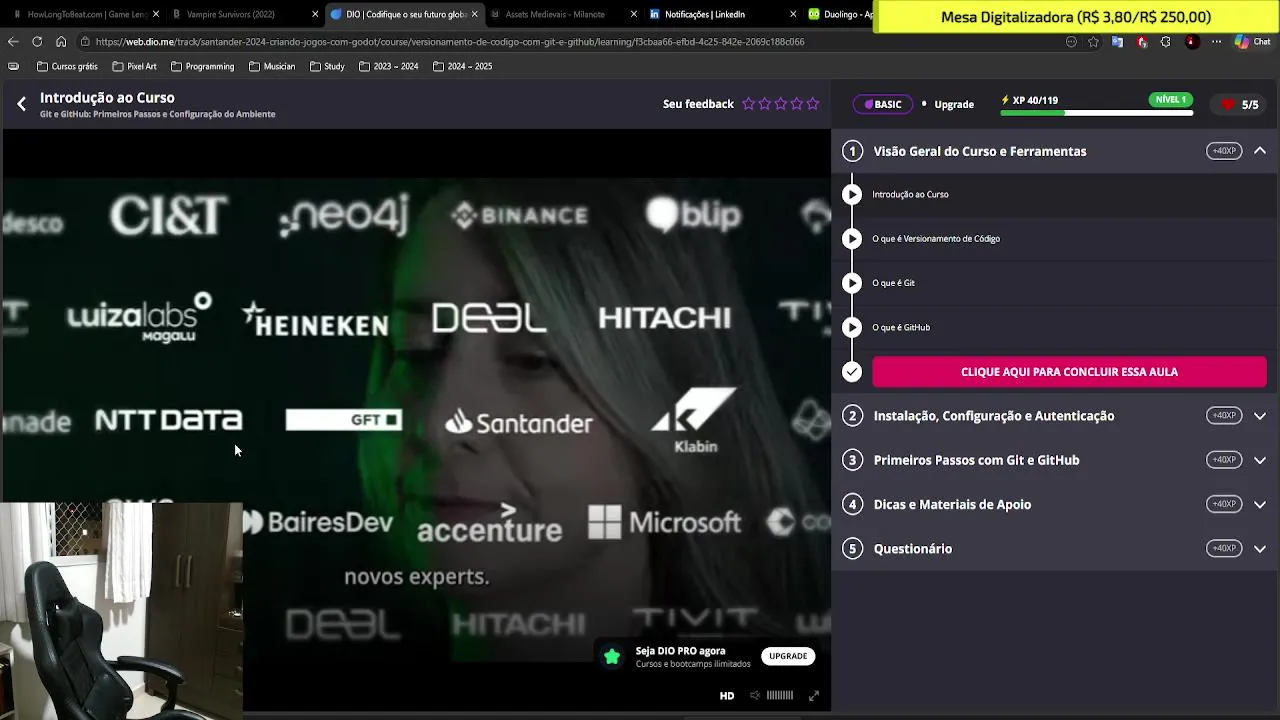Open the 'Pixel Art' bookmark folder
The height and width of the screenshot is (720, 1280).
134,67
